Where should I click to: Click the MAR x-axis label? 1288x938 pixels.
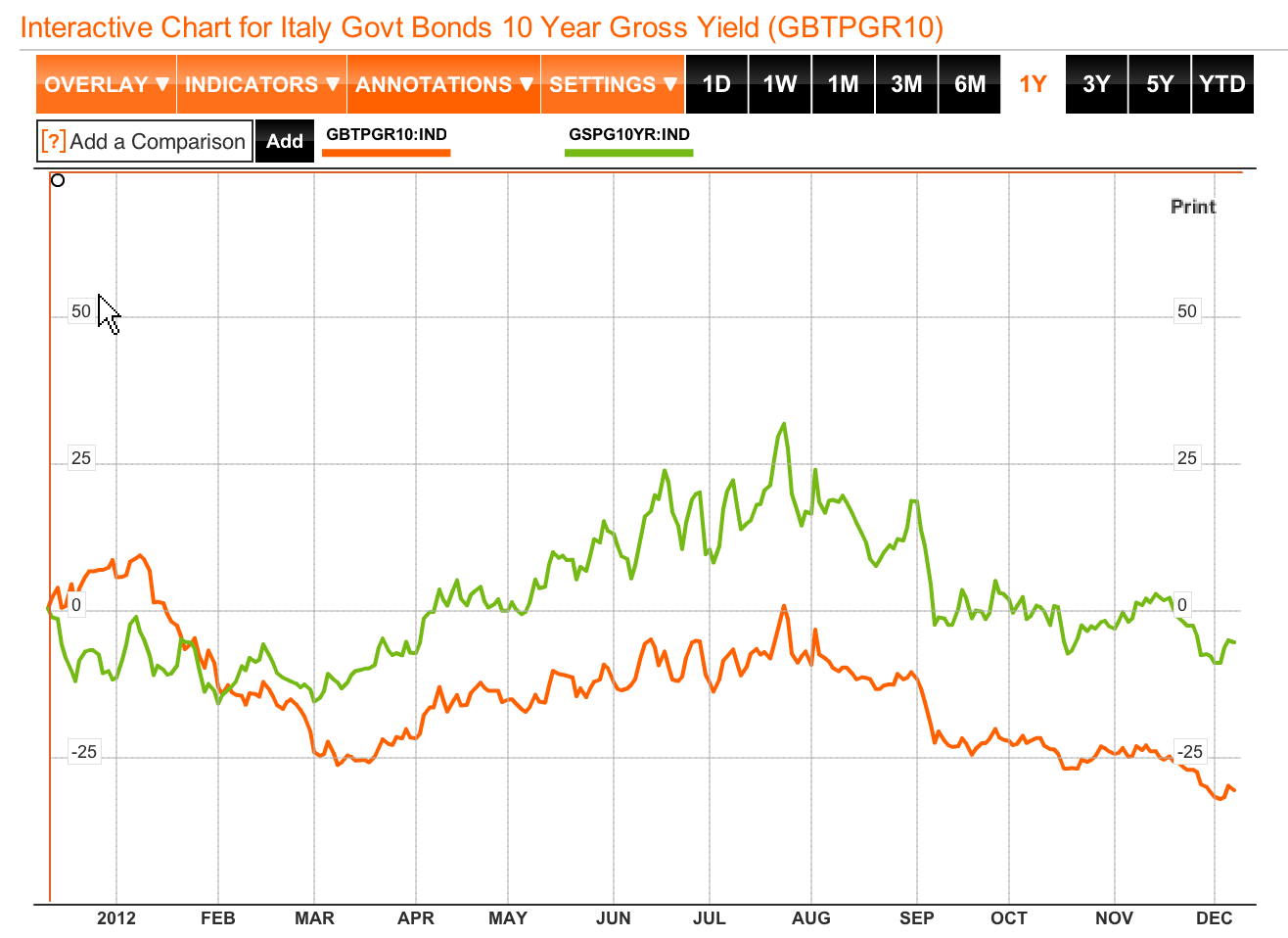[315, 917]
